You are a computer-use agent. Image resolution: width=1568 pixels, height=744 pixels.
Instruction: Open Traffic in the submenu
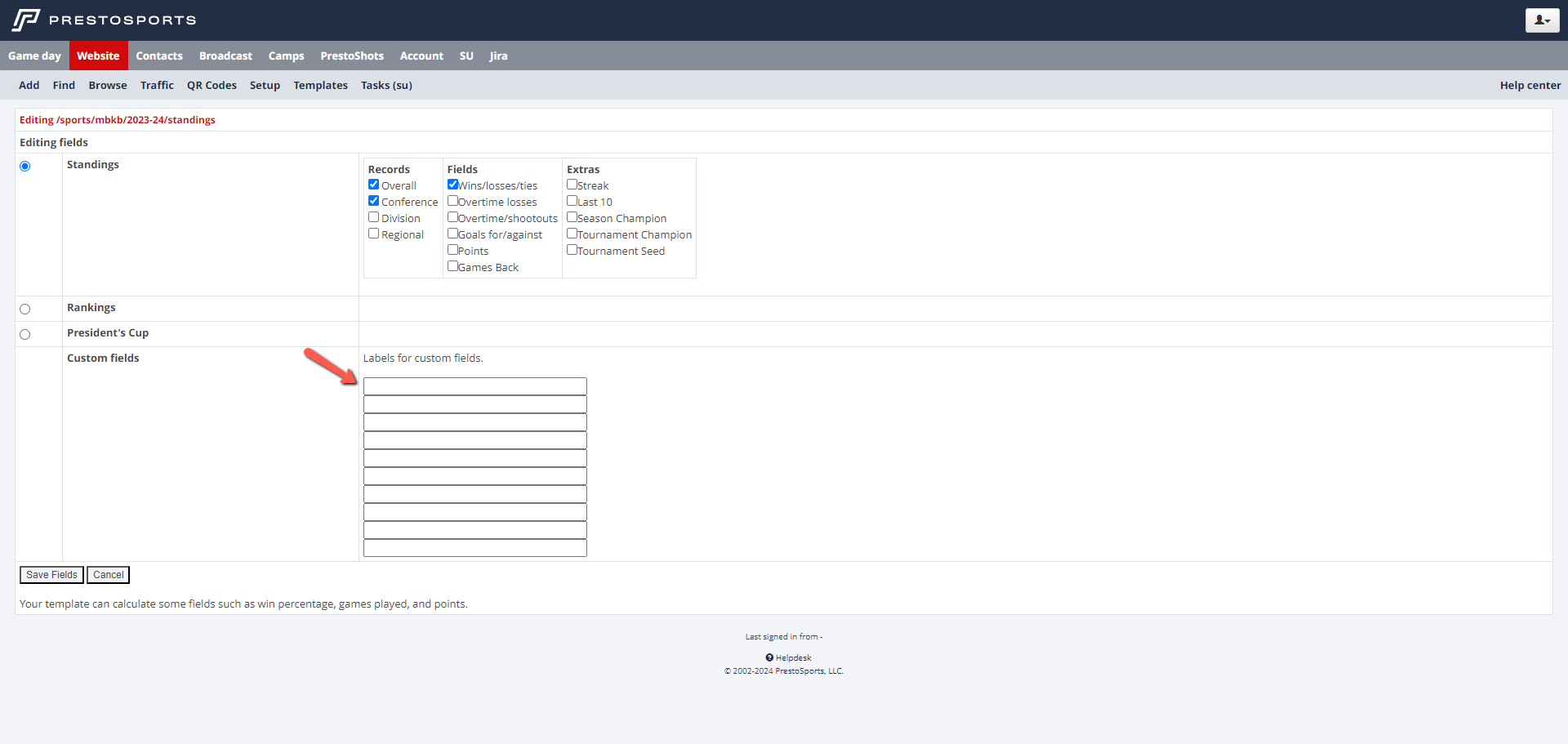click(x=157, y=85)
